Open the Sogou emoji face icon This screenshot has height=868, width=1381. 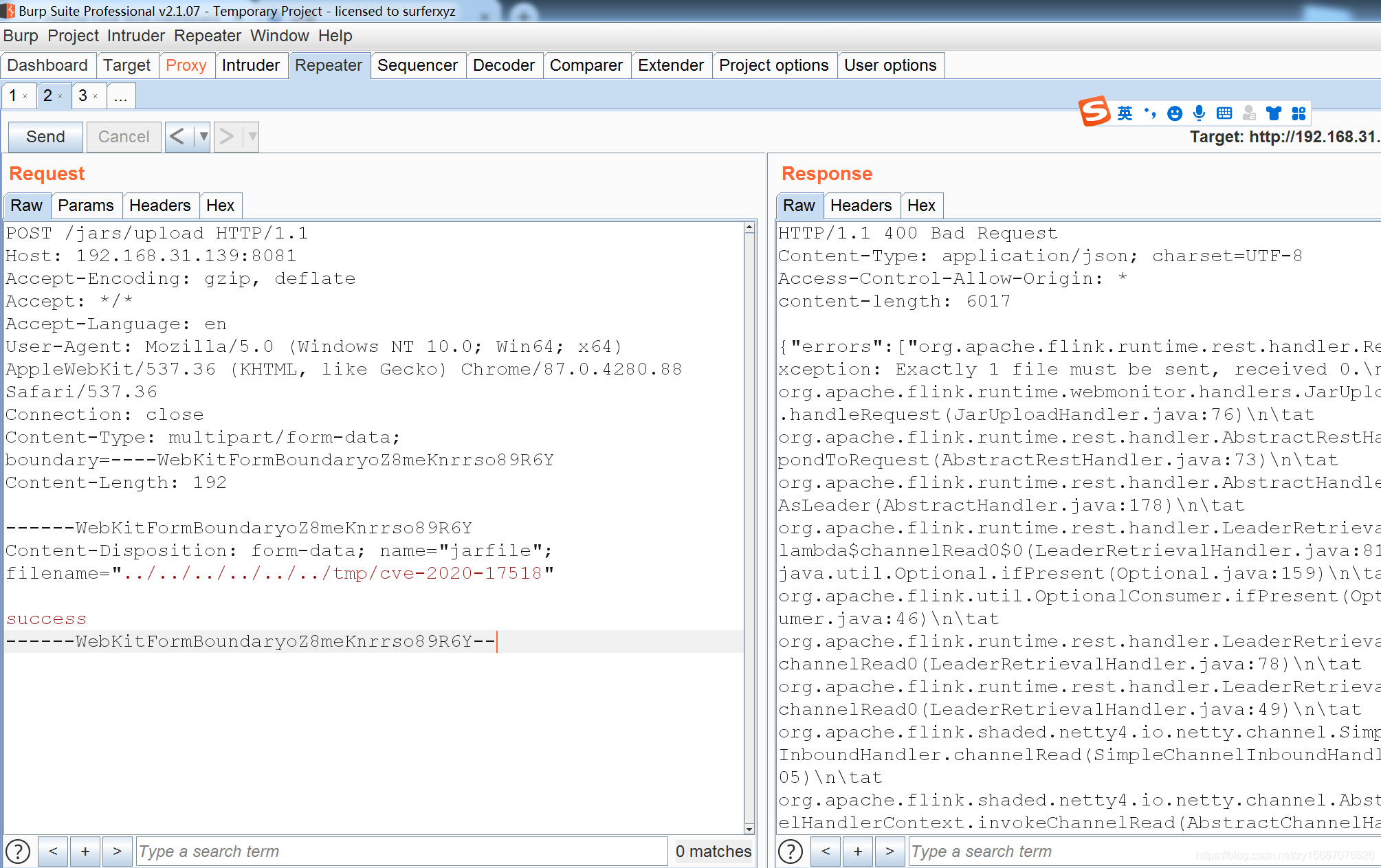click(1175, 113)
